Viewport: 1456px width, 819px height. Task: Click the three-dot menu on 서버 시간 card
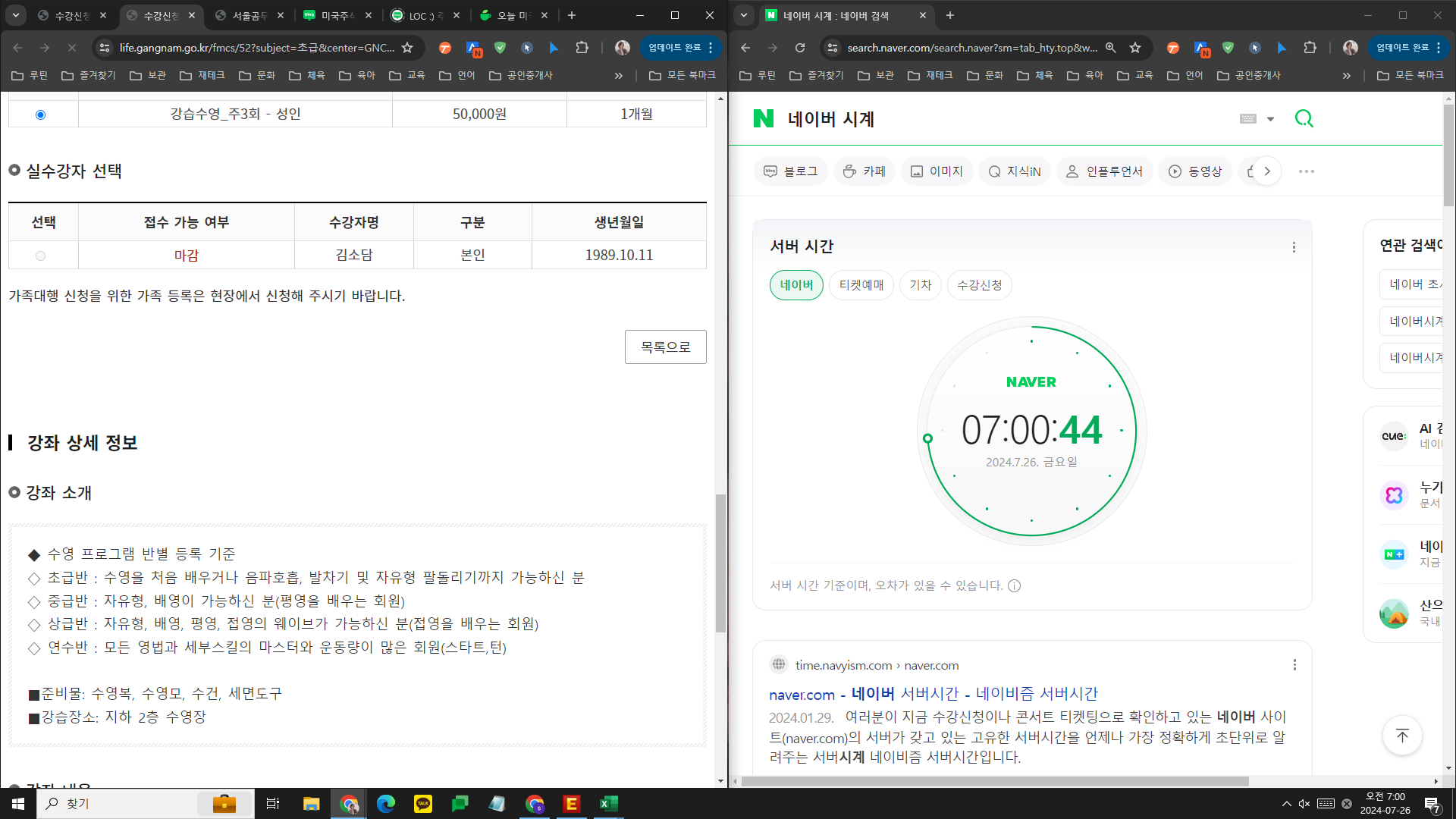(1294, 247)
